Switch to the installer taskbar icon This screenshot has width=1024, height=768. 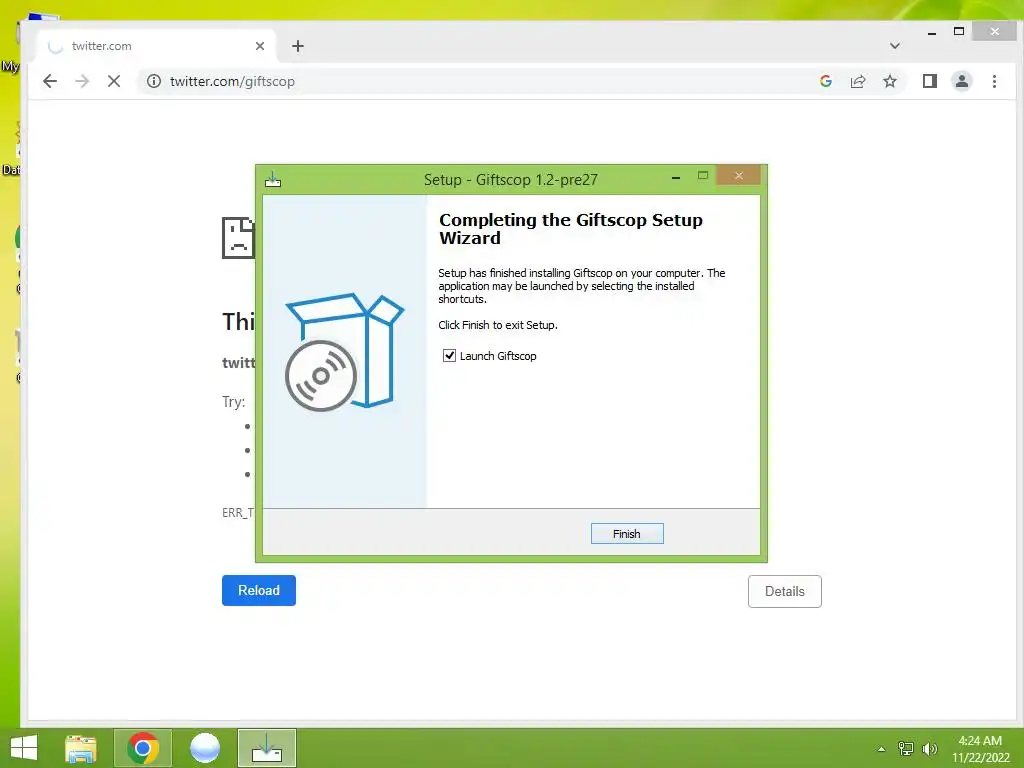[x=266, y=748]
